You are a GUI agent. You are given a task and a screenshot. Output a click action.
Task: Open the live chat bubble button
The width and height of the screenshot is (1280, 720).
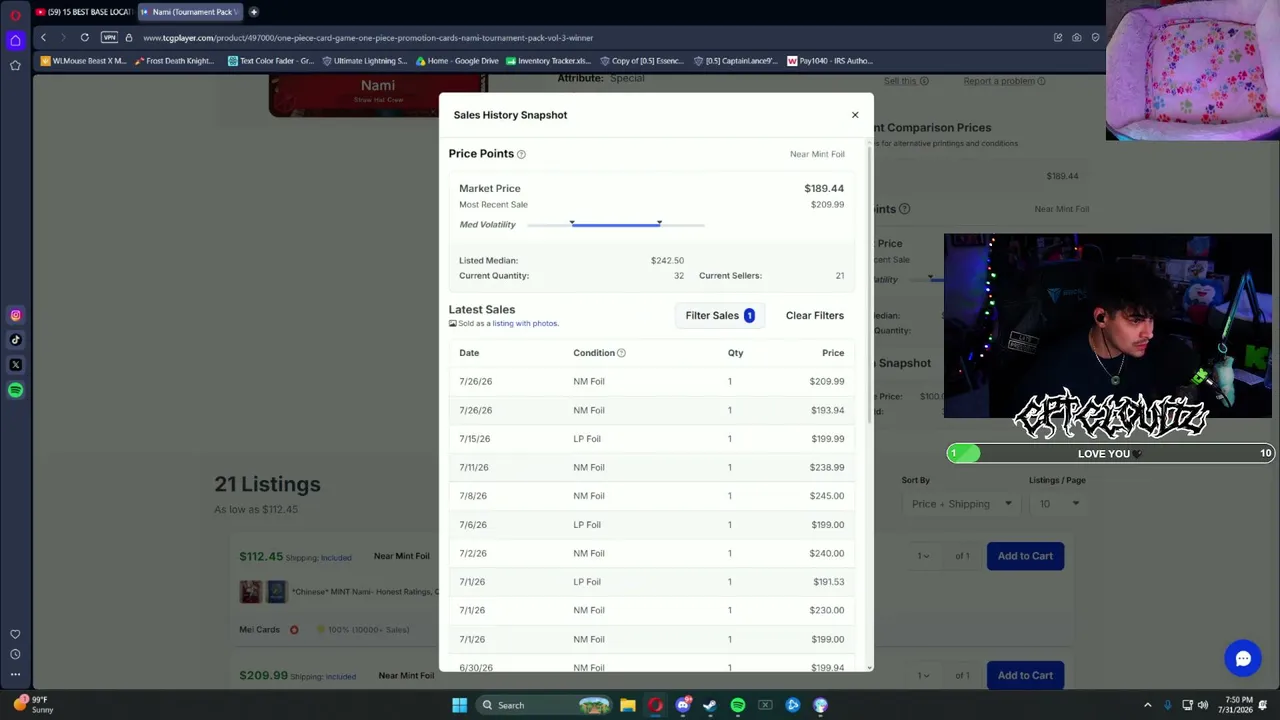[1243, 658]
